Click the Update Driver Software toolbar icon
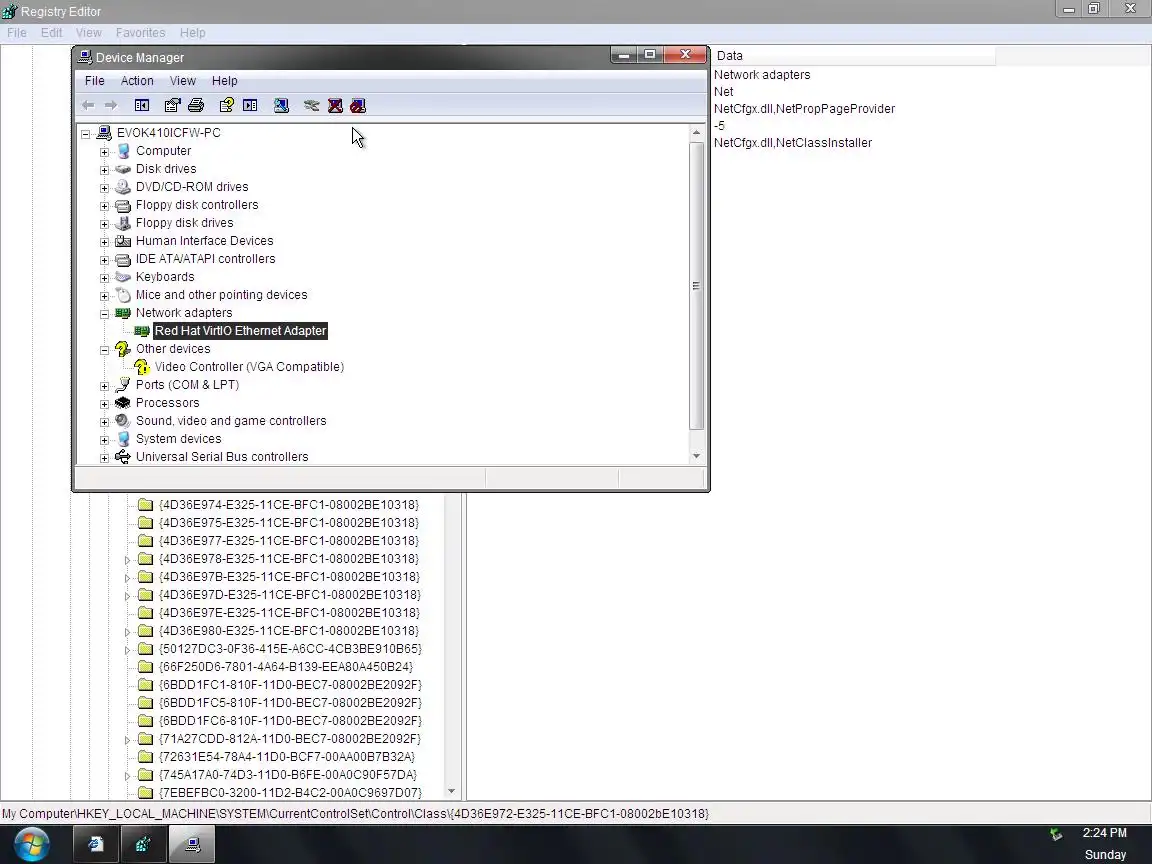 point(312,106)
